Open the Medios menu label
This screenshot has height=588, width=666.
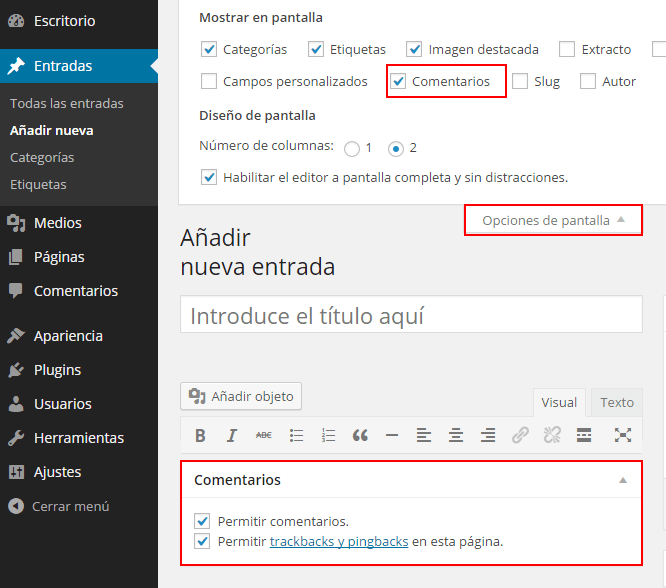[58, 223]
